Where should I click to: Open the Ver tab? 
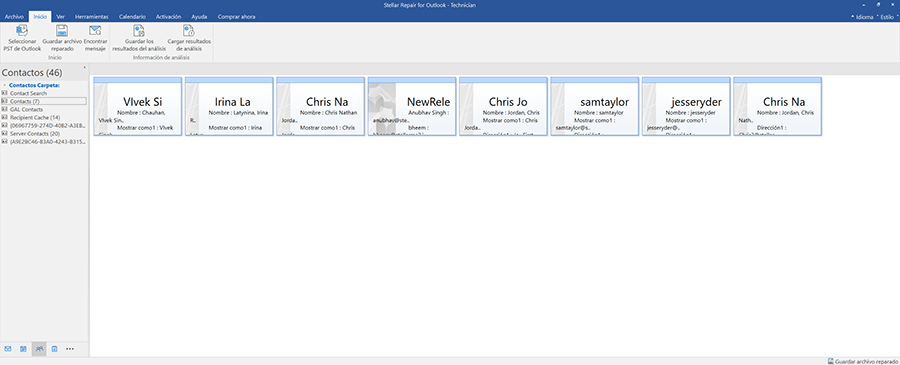60,17
